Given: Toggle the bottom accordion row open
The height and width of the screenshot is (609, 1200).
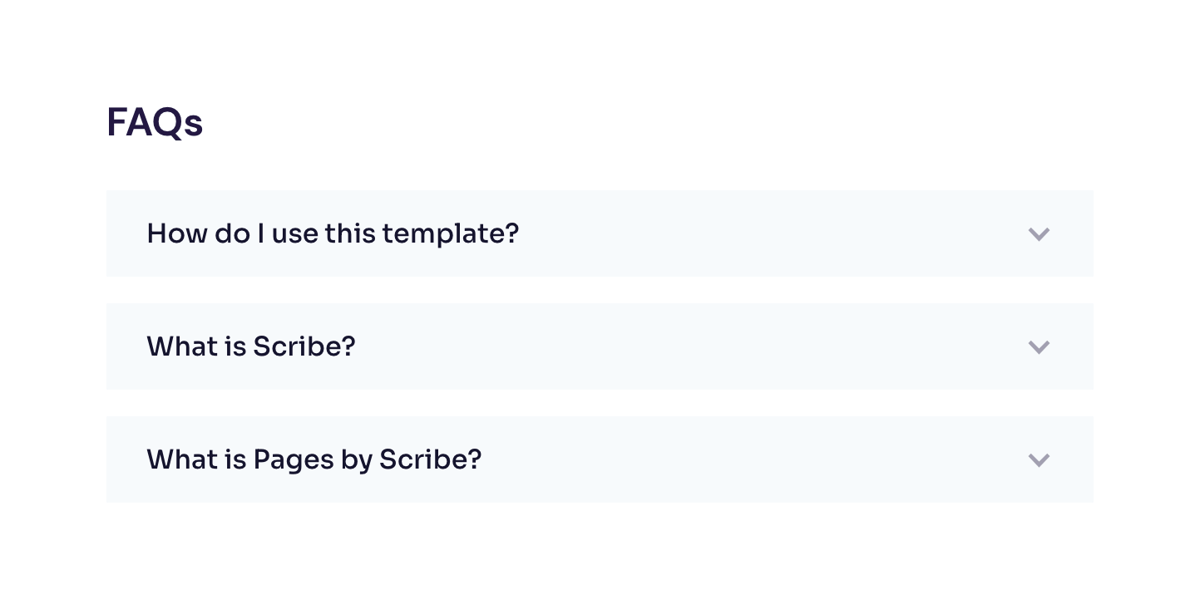Looking at the screenshot, I should point(600,459).
